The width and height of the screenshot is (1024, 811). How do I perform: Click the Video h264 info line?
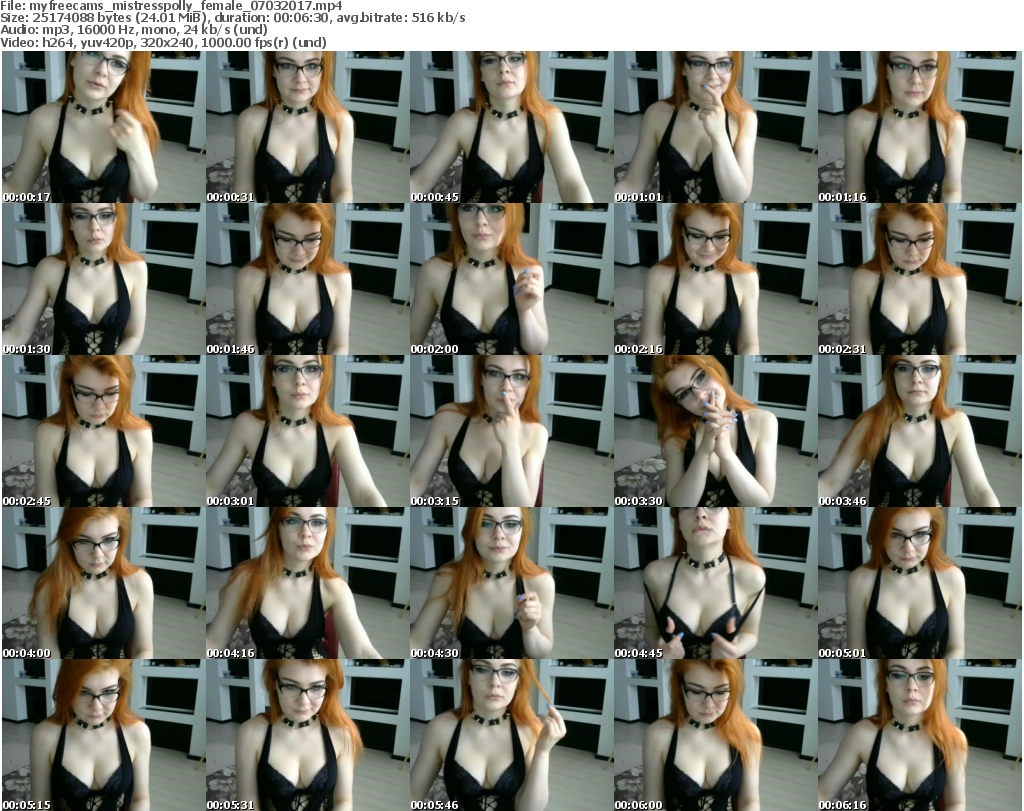(x=163, y=42)
